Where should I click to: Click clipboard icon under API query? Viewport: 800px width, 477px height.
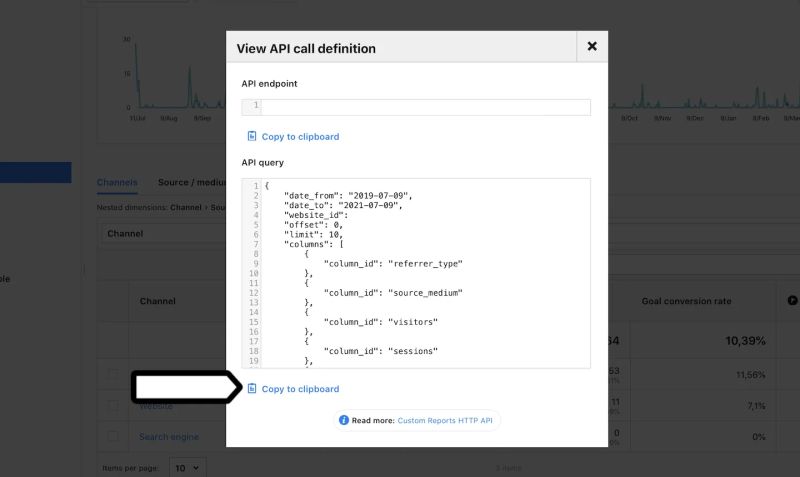252,388
